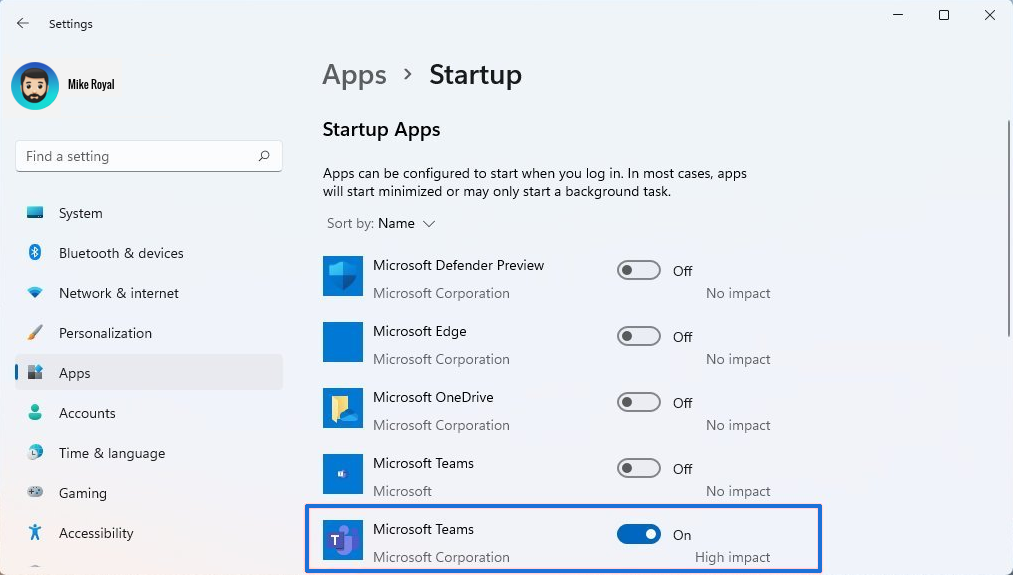Select the Apps item in the sidebar
This screenshot has width=1013, height=575.
point(149,372)
